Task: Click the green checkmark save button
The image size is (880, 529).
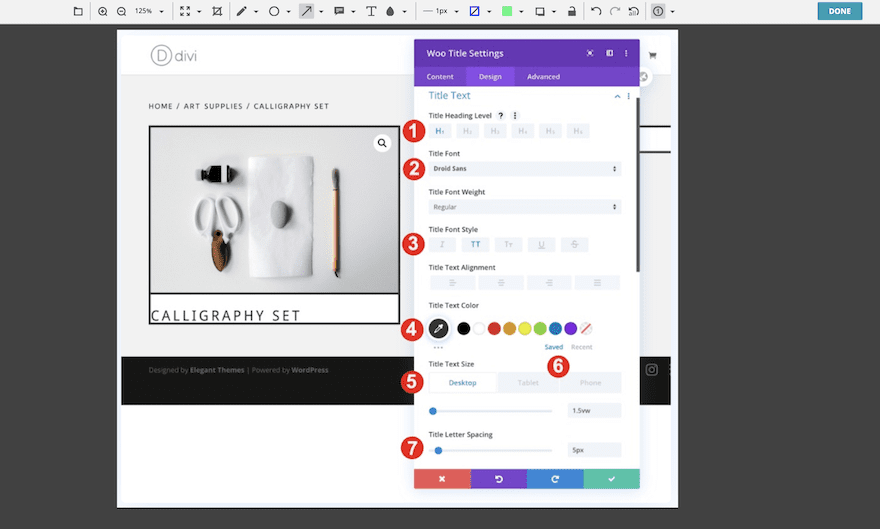Action: 611,479
